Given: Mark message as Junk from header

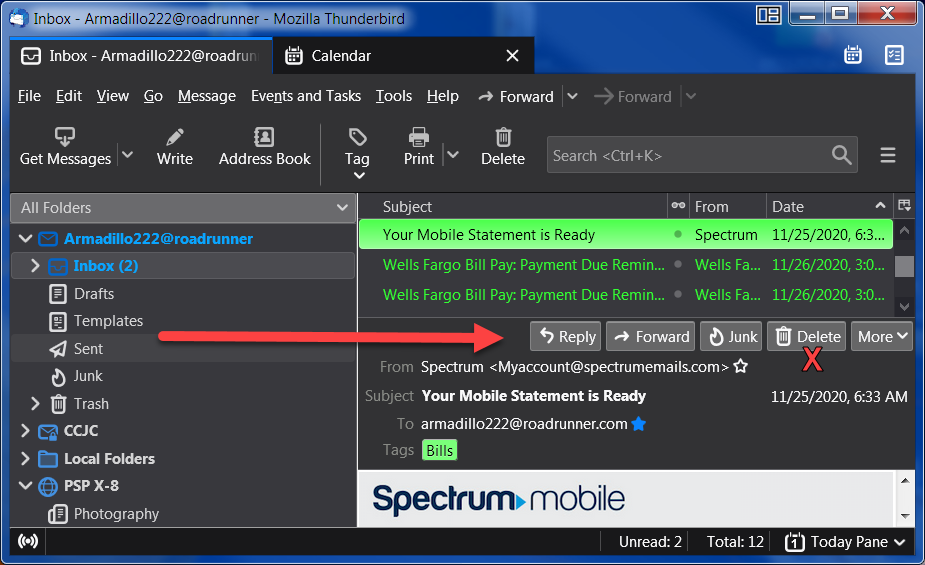Looking at the screenshot, I should [731, 336].
